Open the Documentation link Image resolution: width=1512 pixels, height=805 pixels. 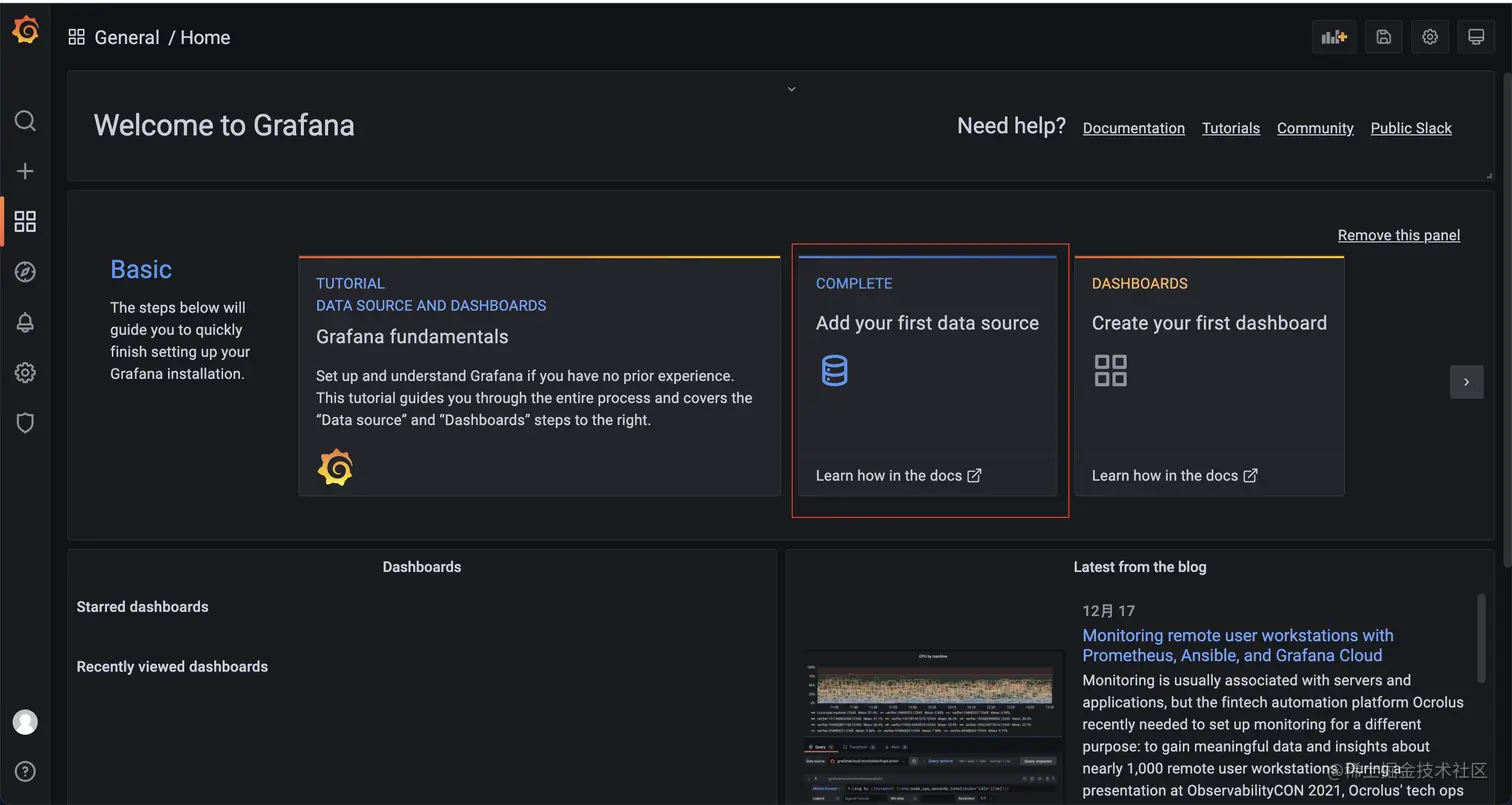[x=1133, y=128]
